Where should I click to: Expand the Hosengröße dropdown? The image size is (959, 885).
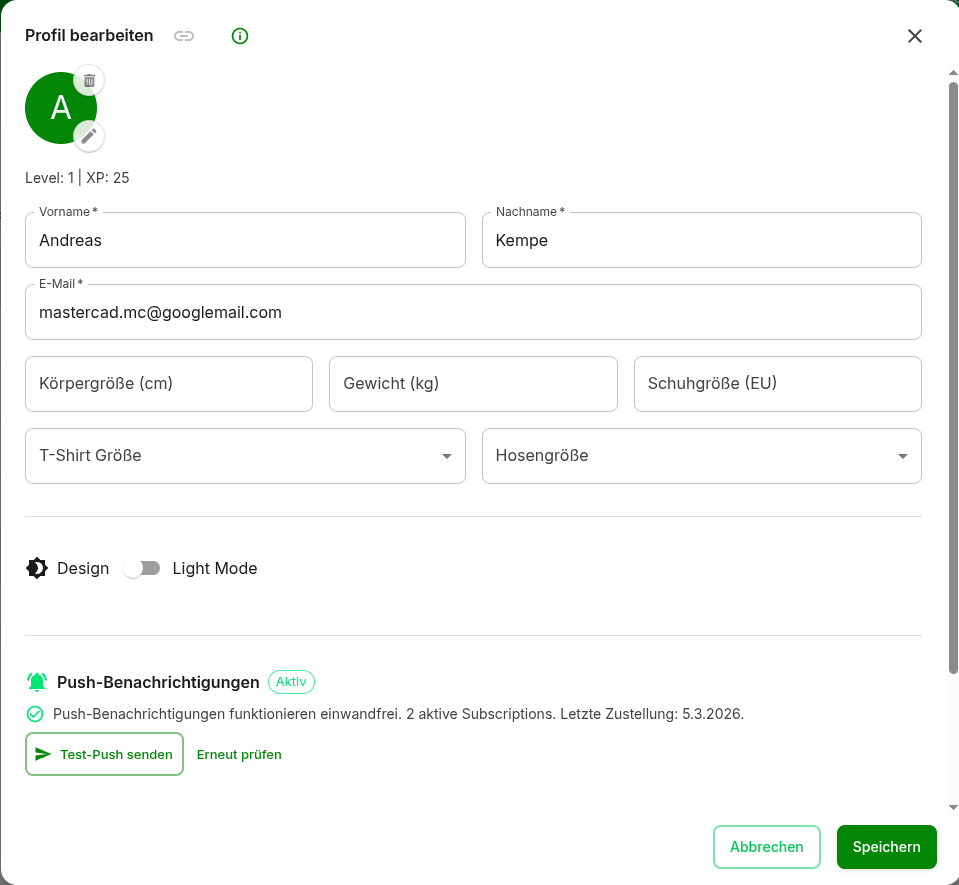pos(701,456)
